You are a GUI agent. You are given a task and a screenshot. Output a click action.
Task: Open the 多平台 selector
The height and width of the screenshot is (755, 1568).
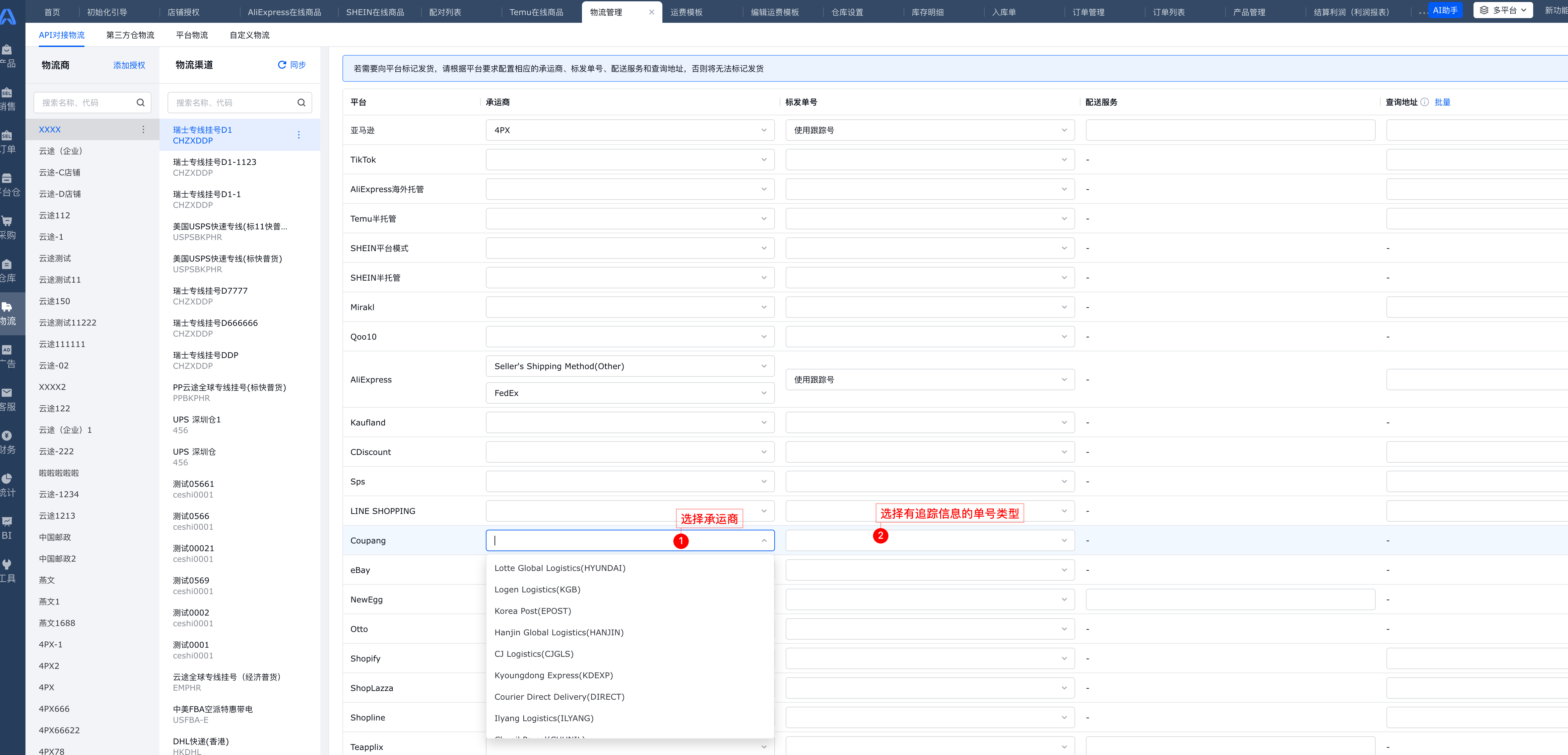(x=1502, y=10)
